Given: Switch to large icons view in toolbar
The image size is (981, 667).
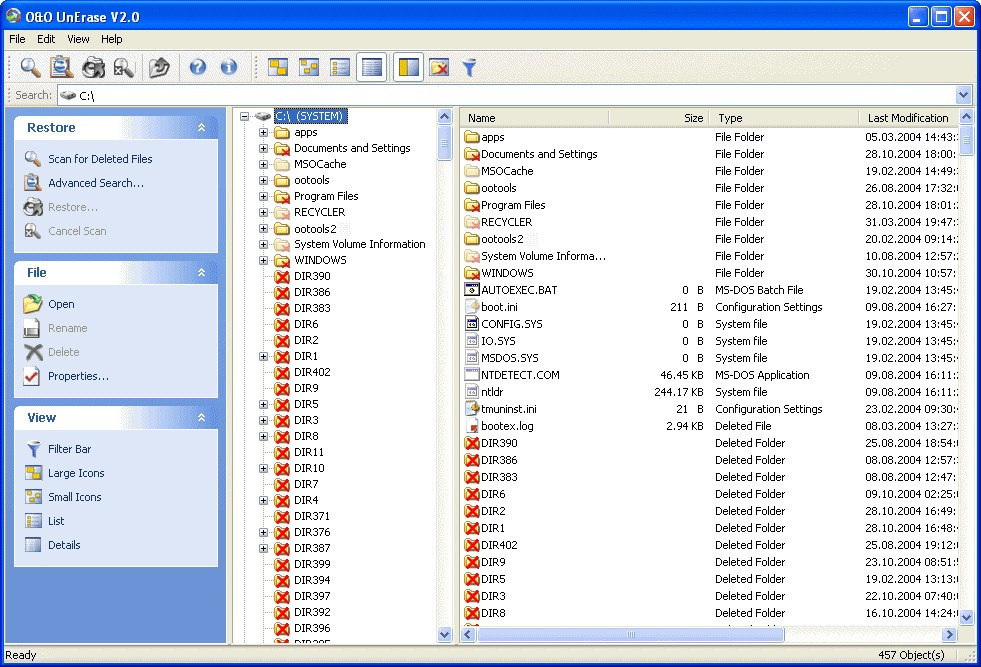Looking at the screenshot, I should pyautogui.click(x=278, y=67).
